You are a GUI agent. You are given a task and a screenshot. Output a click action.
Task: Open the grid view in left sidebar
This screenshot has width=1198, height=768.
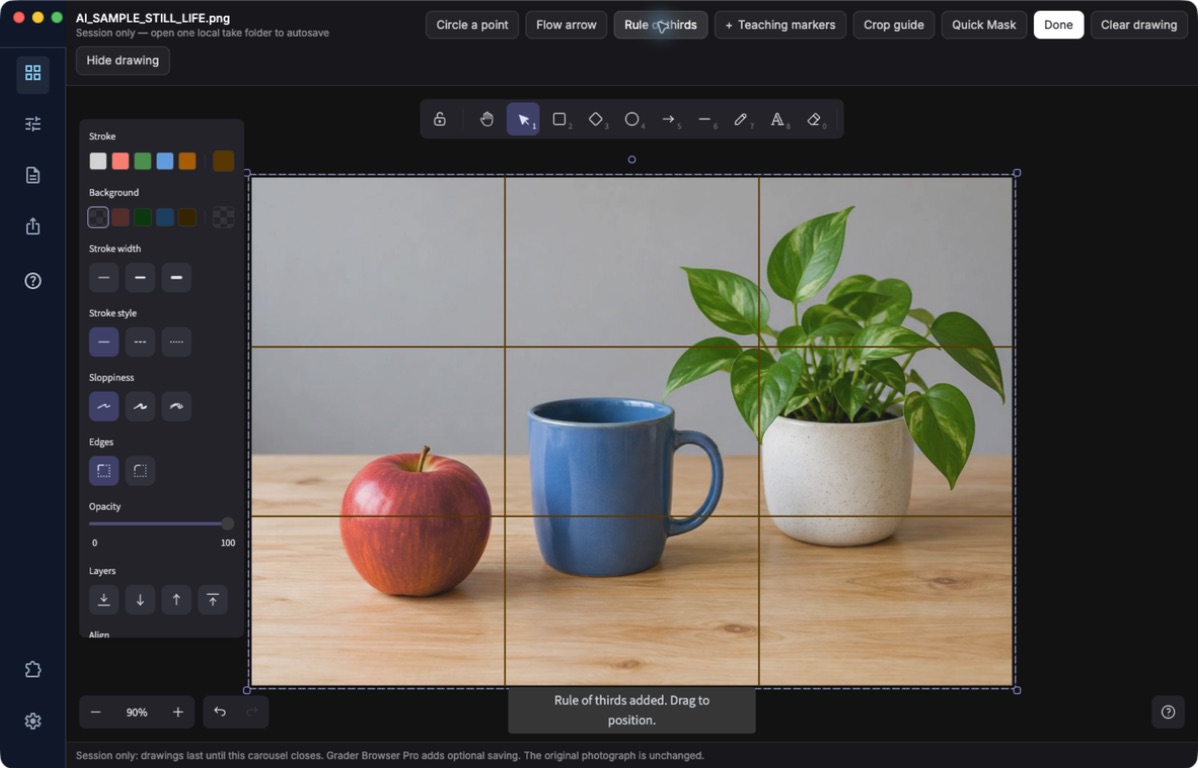(33, 73)
